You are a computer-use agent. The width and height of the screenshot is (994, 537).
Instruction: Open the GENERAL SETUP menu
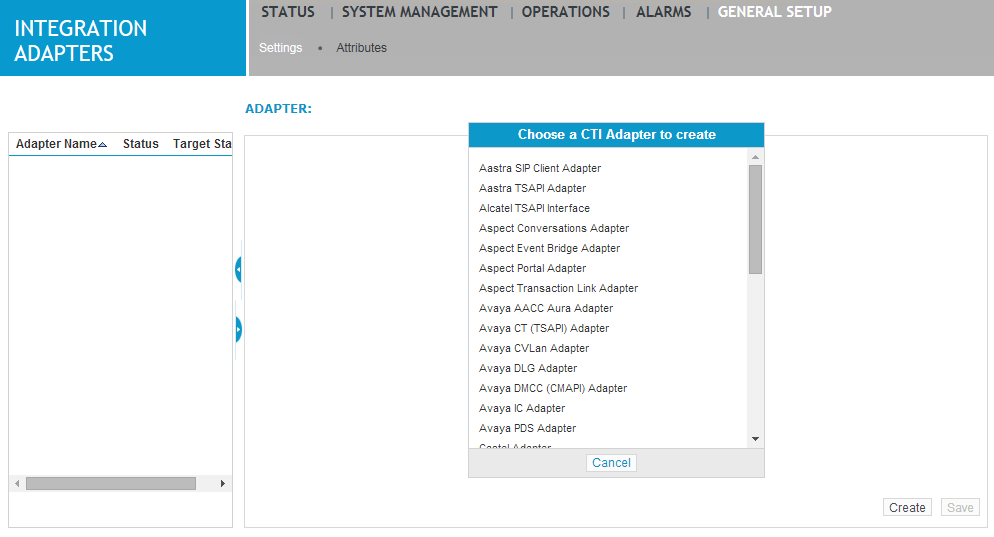point(775,12)
